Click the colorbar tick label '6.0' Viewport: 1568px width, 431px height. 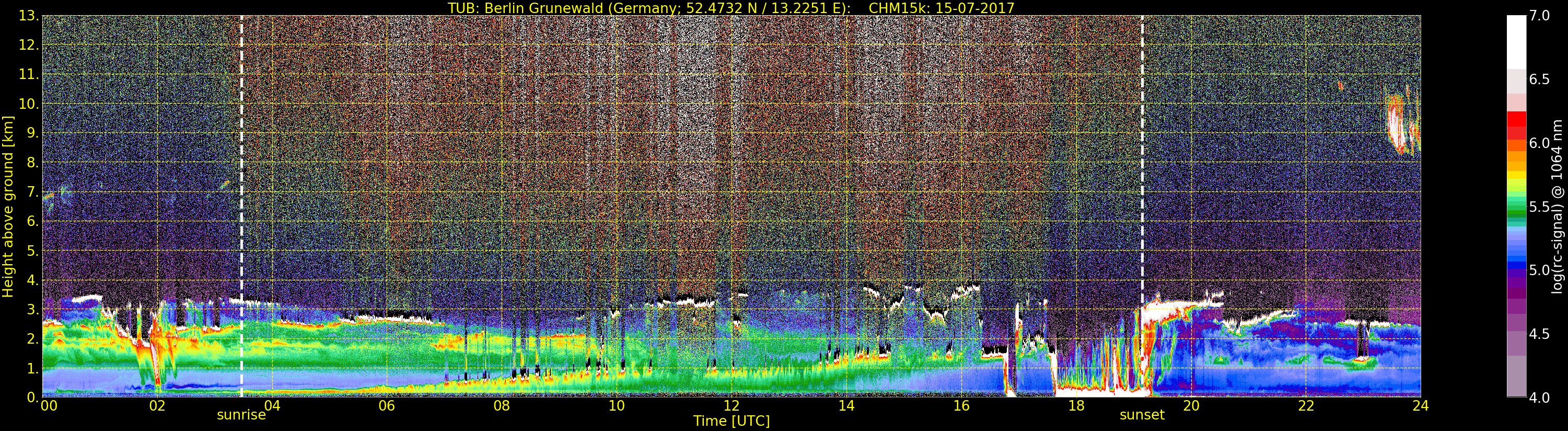[x=1540, y=143]
